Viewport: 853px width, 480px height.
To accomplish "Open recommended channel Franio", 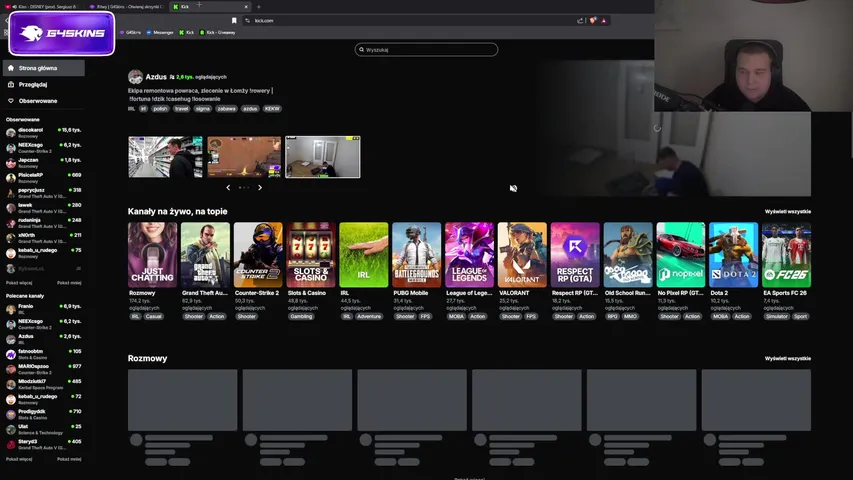I will [x=44, y=309].
